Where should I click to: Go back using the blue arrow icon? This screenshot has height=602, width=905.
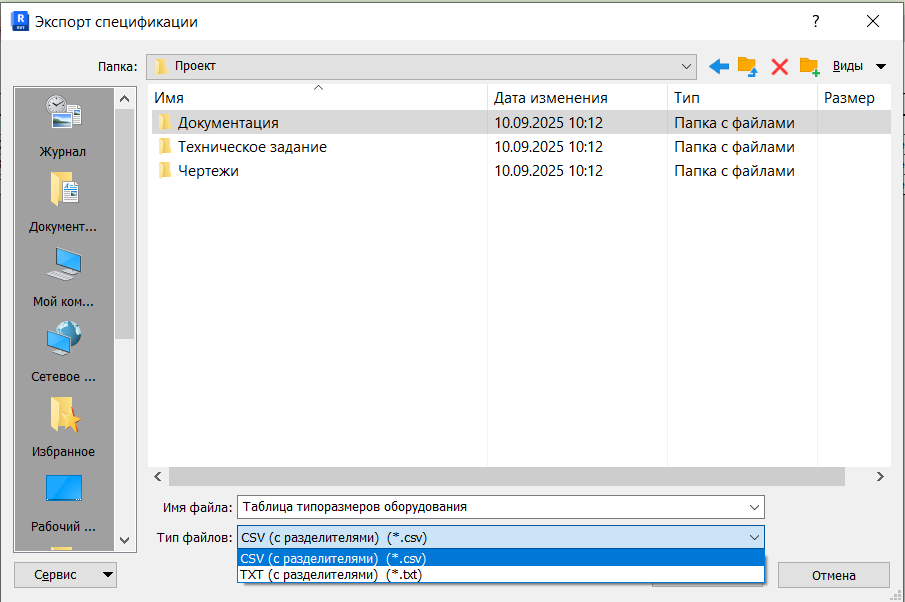[719, 66]
